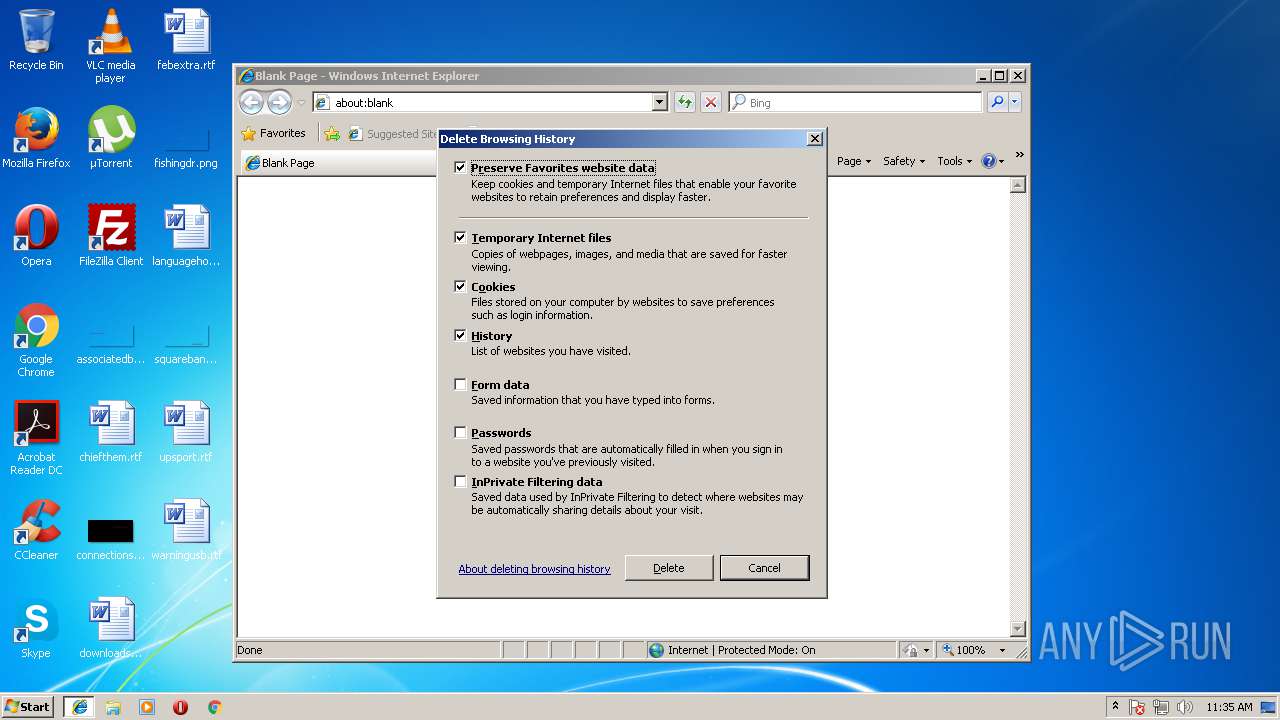Click the Suggested Sites link
The width and height of the screenshot is (1280, 720).
click(393, 133)
